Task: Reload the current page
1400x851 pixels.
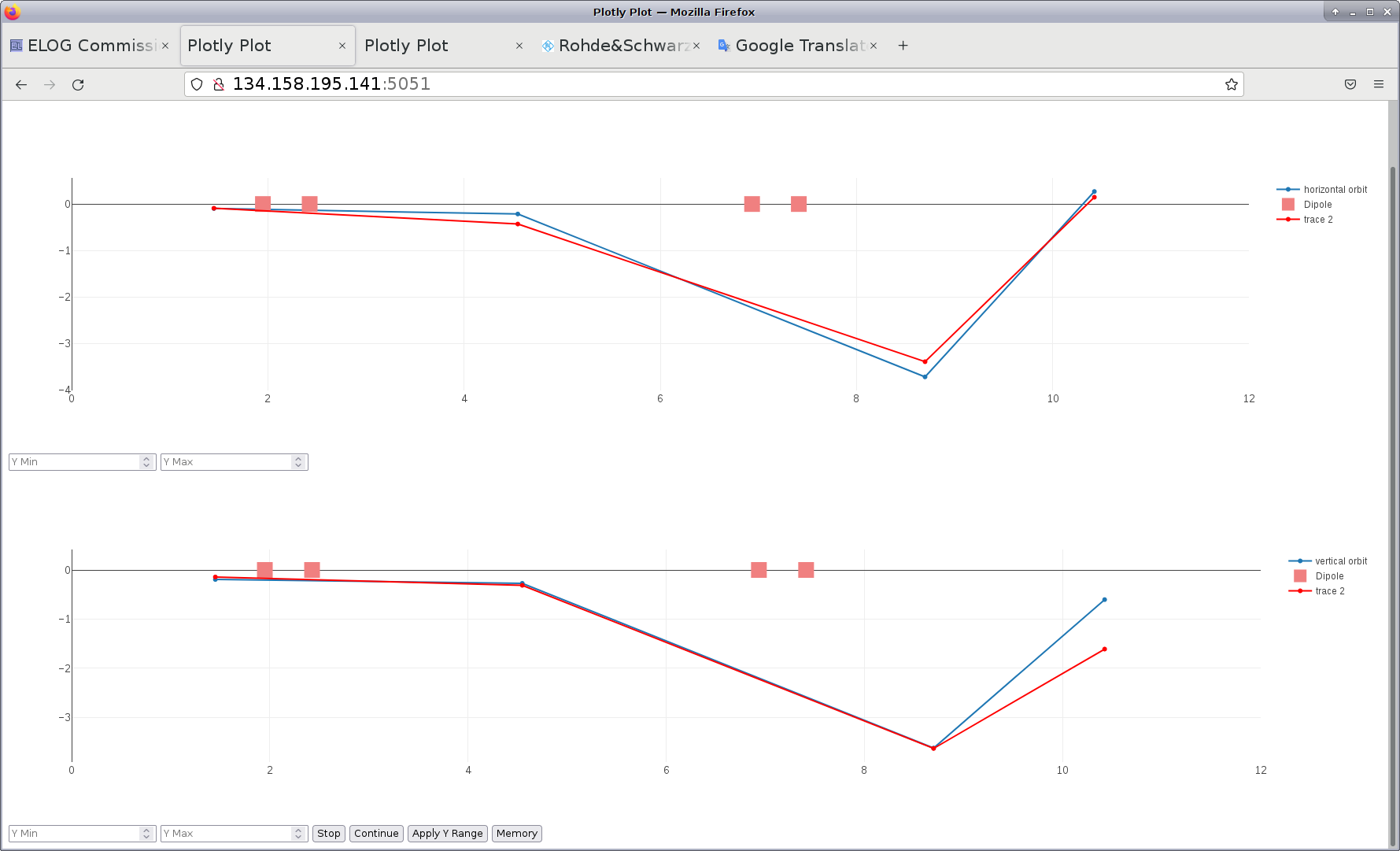Action: point(78,85)
